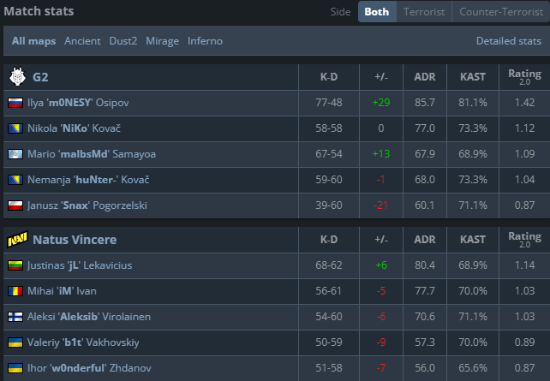This screenshot has height=381, width=550.
Task: Open Ihor 'w0nderful' Zhdanov player profile
Action: click(x=89, y=368)
